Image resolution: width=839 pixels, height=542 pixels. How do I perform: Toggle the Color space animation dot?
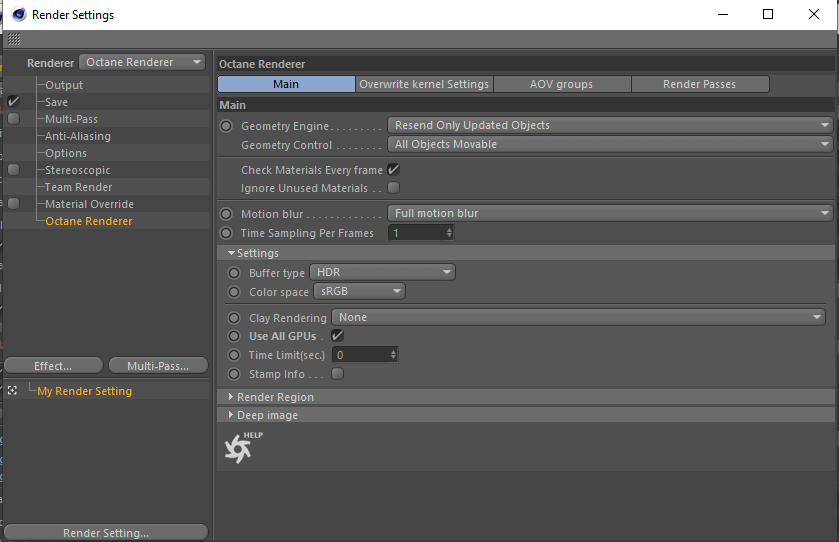tap(234, 292)
